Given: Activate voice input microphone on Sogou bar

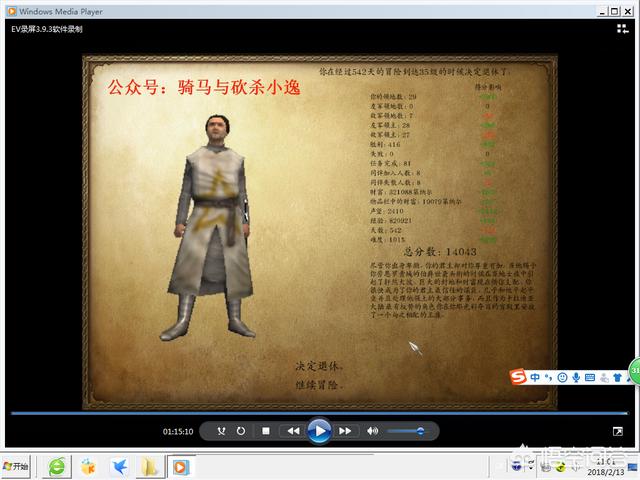Looking at the screenshot, I should pos(576,378).
